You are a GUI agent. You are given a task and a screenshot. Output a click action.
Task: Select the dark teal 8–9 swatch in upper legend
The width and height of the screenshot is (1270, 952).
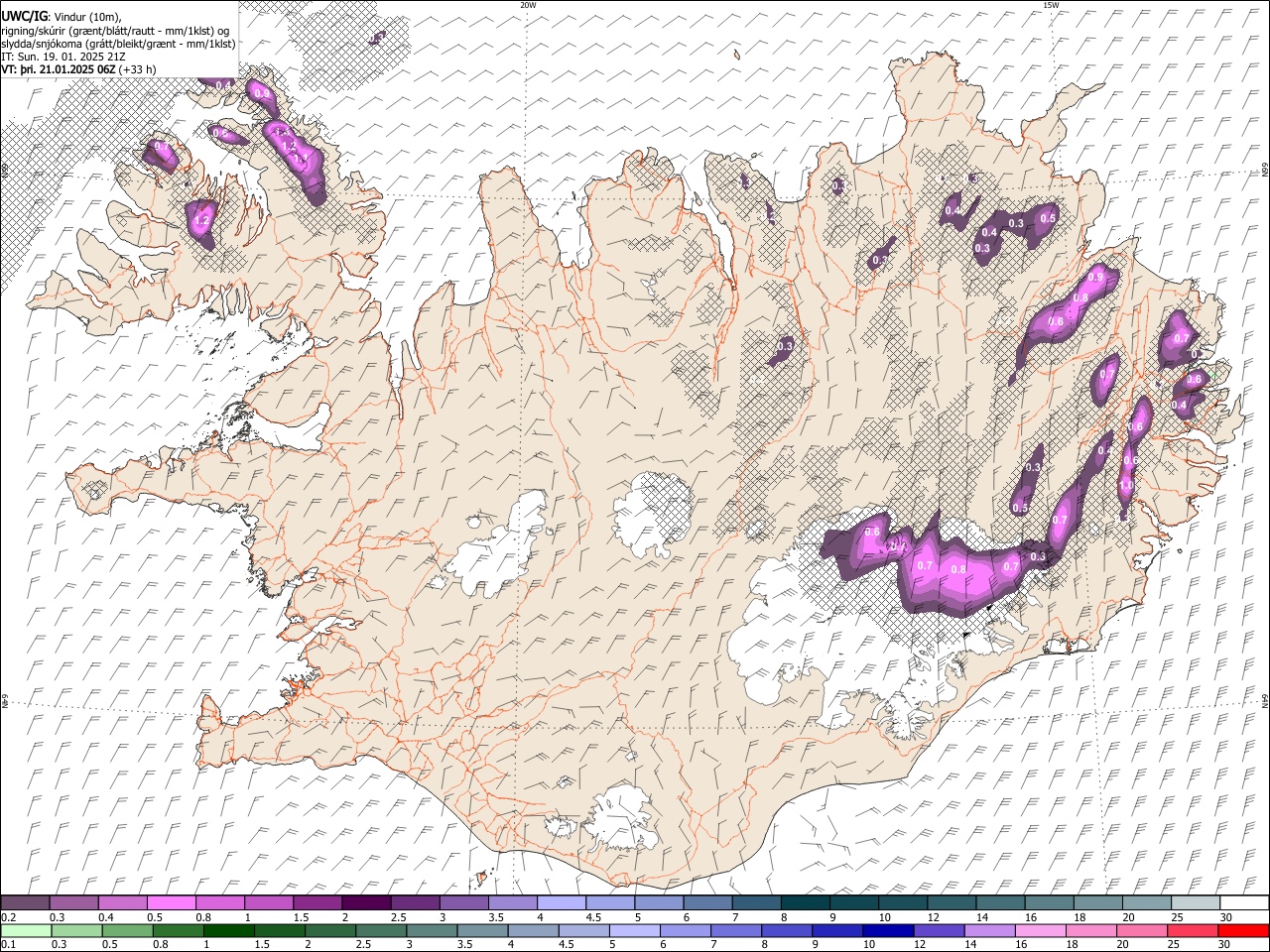pos(806,902)
